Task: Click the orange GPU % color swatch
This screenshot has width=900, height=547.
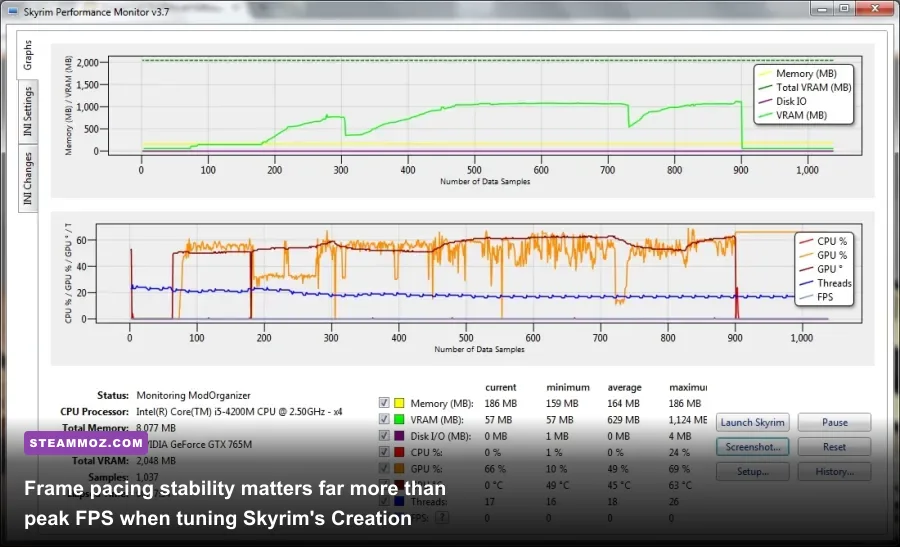Action: click(x=399, y=469)
